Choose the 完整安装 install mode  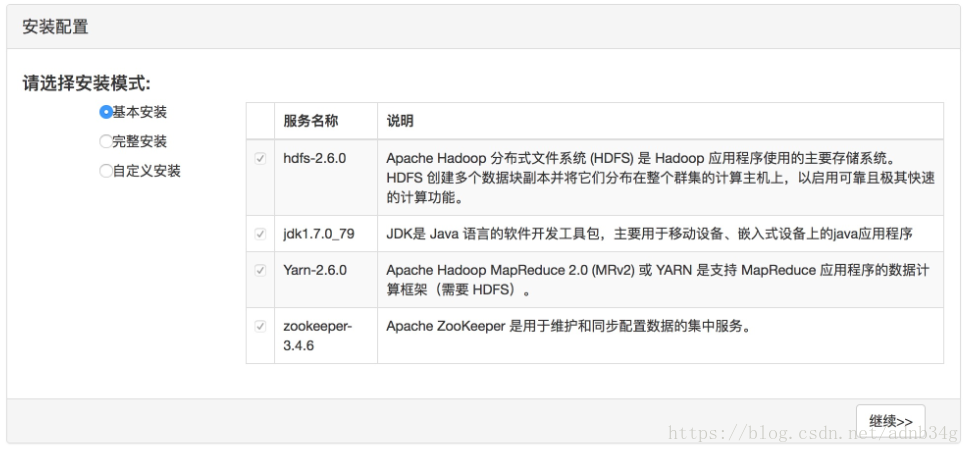tap(105, 142)
